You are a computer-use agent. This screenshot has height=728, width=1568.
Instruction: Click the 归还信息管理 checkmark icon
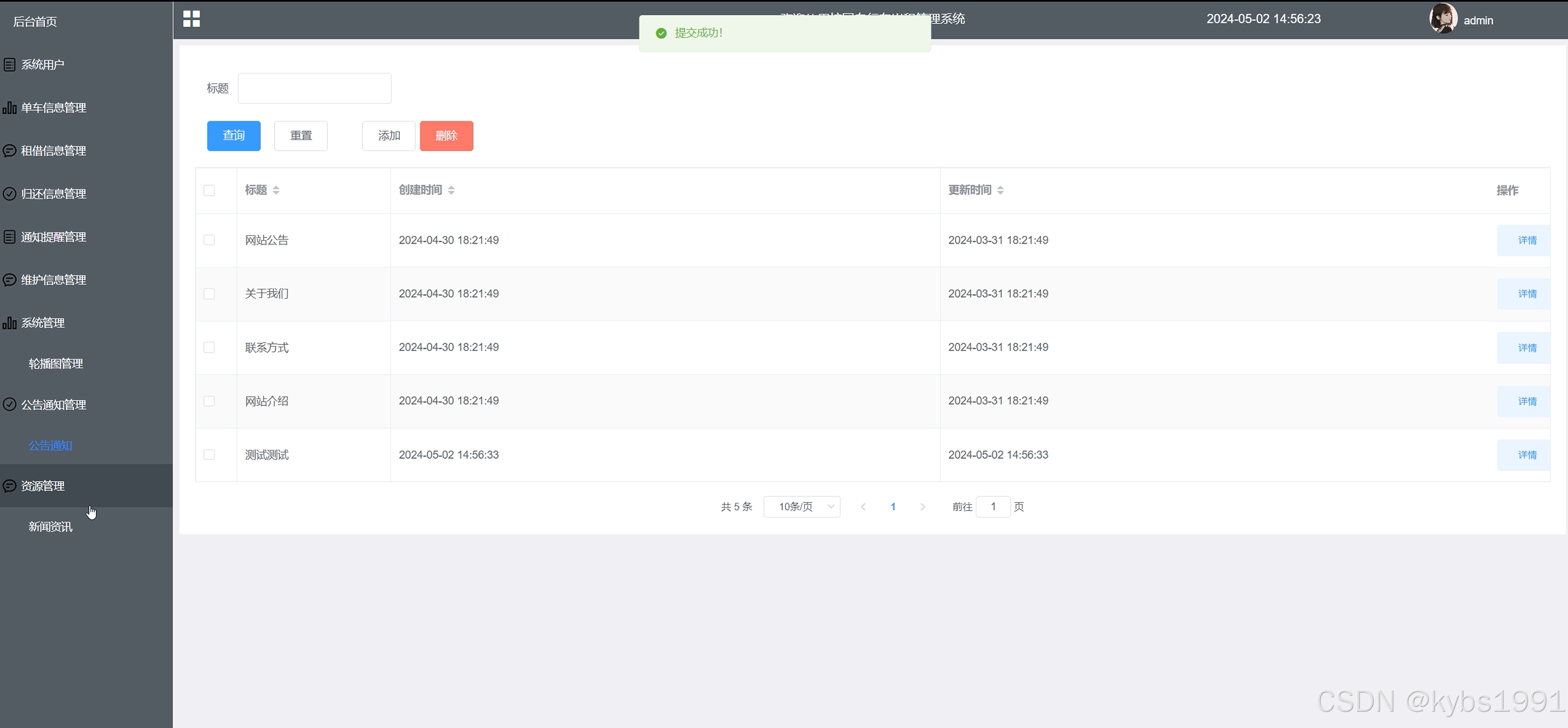click(x=9, y=193)
